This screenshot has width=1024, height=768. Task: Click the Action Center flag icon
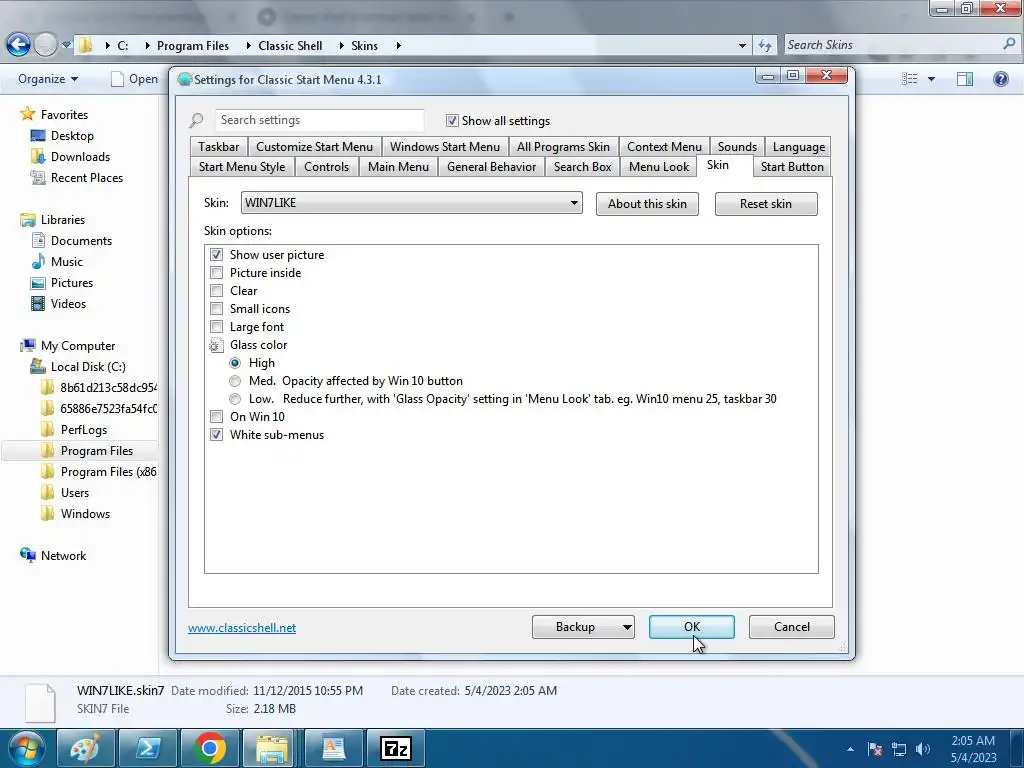pyautogui.click(x=875, y=749)
